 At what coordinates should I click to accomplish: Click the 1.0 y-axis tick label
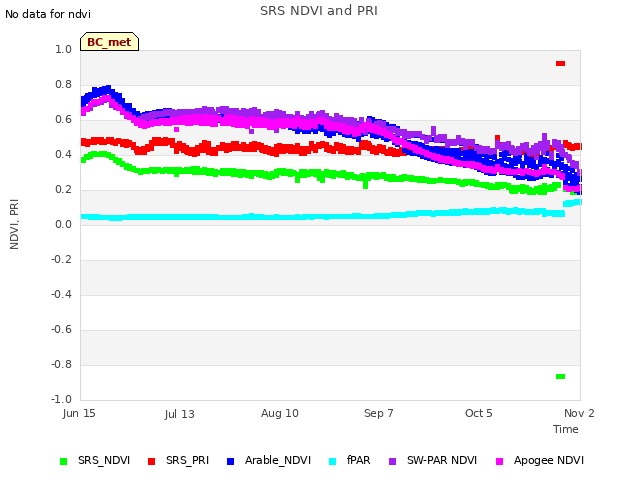[64, 49]
